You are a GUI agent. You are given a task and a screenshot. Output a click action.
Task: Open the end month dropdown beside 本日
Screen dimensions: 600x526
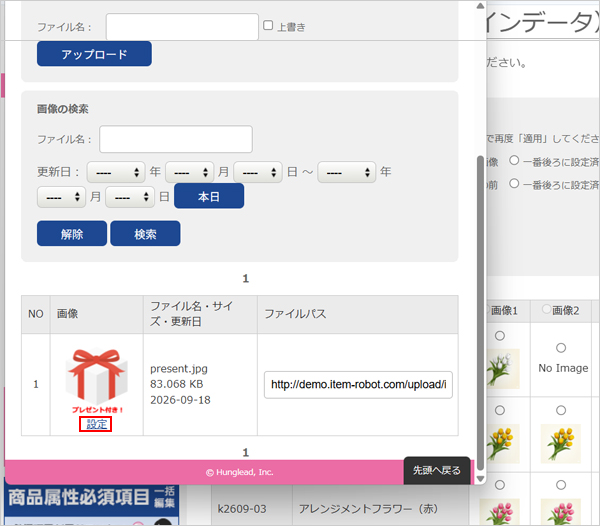click(x=61, y=197)
